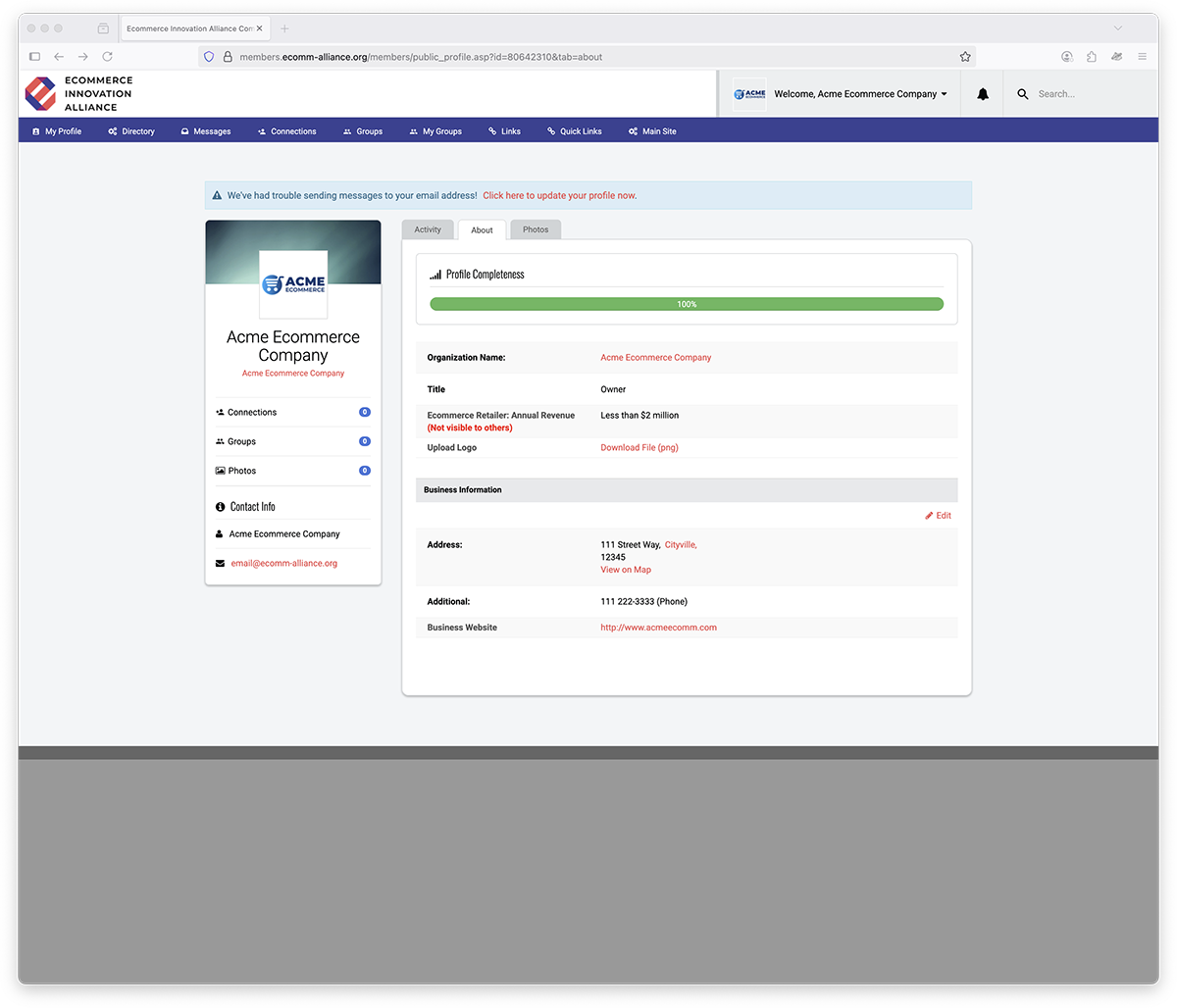This screenshot has height=1008, width=1177.
Task: Click the notification bell icon
Action: 982,94
